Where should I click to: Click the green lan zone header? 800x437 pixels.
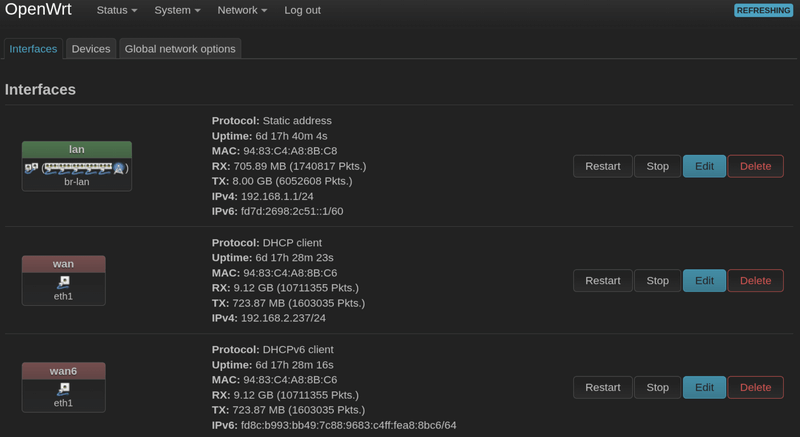(77, 149)
